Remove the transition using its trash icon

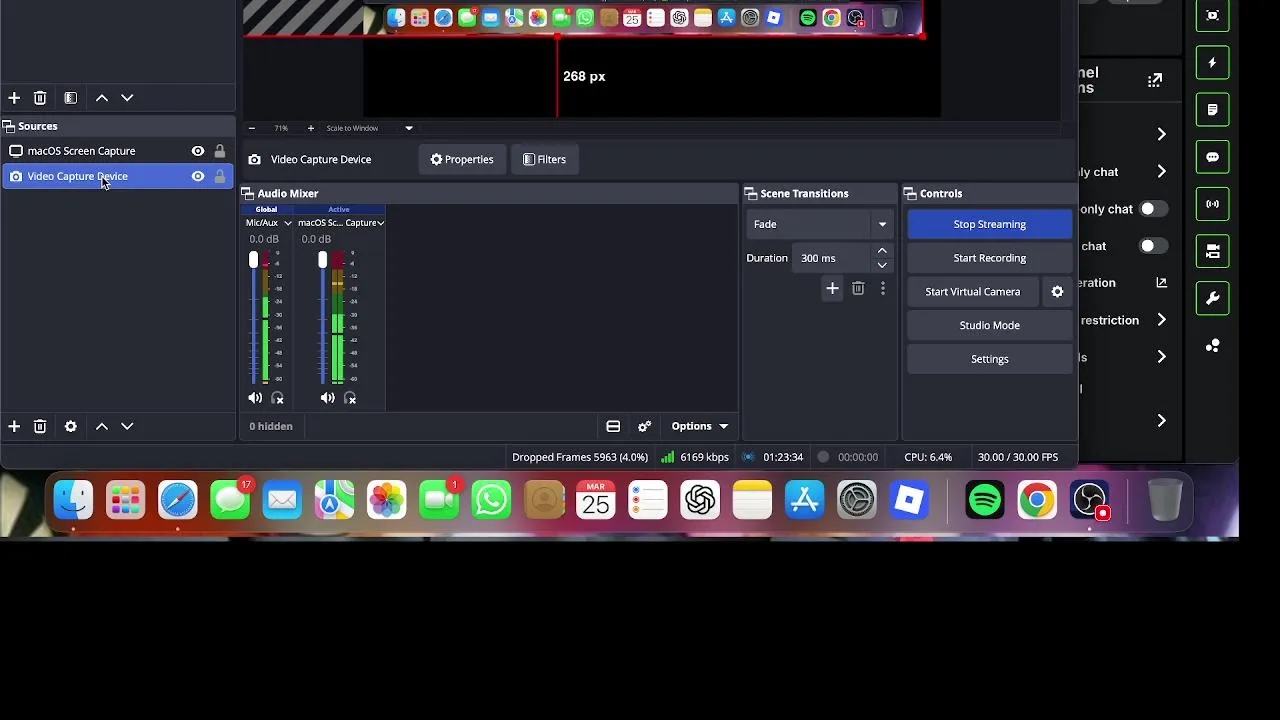point(858,288)
